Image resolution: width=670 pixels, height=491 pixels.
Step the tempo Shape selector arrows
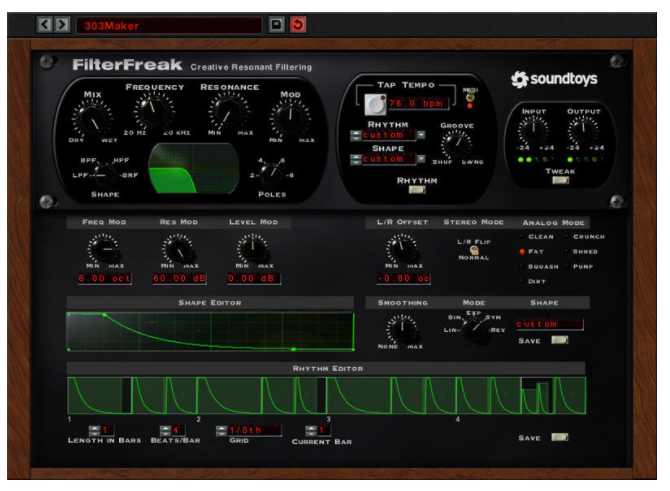click(356, 159)
